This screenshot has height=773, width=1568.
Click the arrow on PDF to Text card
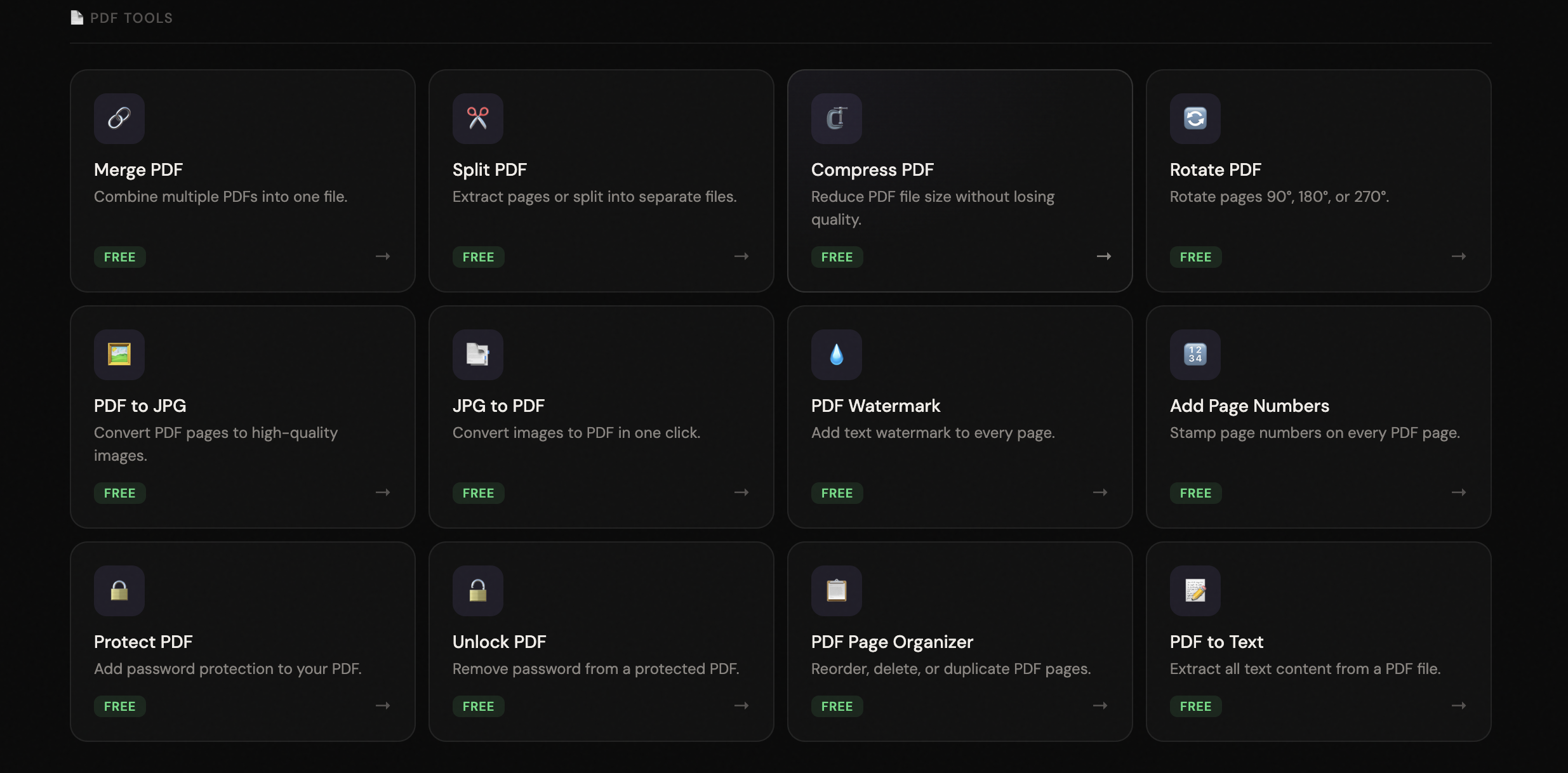[1459, 706]
